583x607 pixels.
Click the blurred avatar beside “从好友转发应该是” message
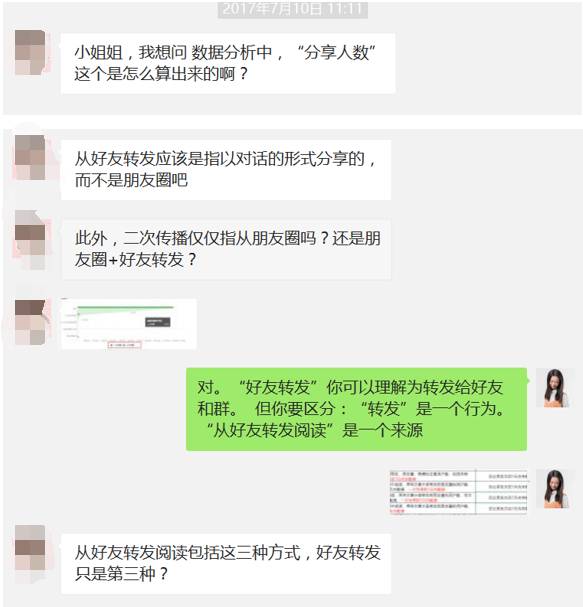(x=30, y=157)
